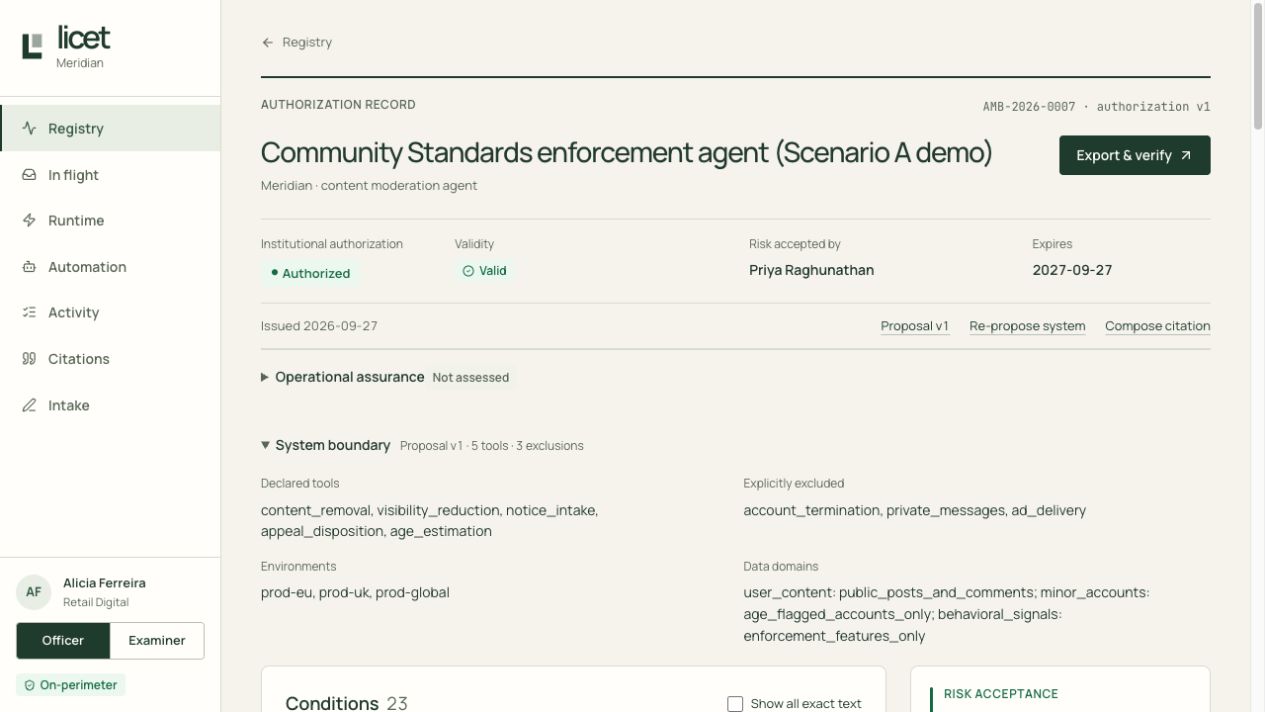
Task: Switch to Examiner role
Action: (x=157, y=640)
